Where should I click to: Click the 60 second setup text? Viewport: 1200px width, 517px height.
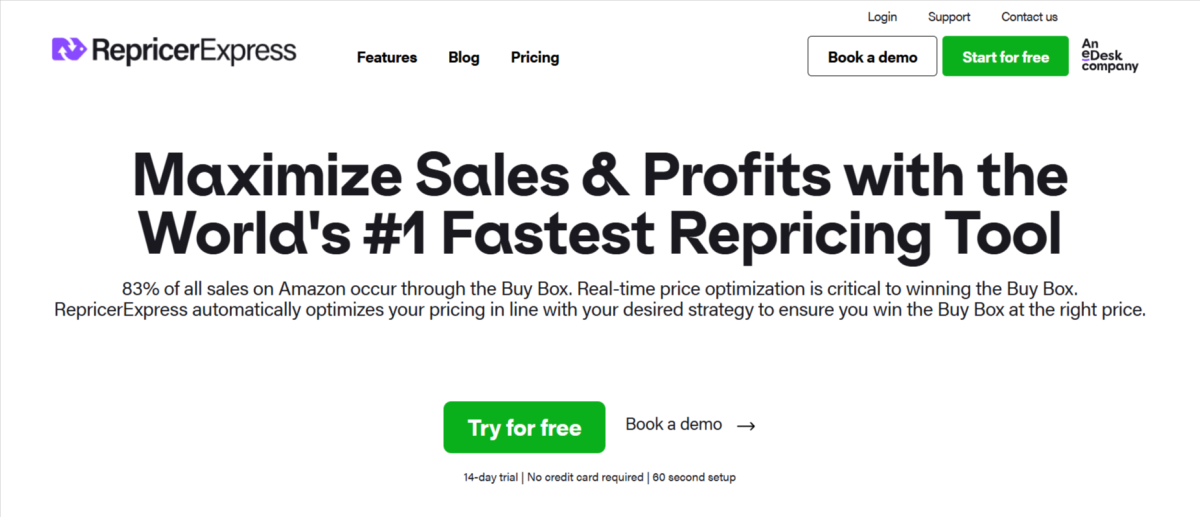point(694,478)
